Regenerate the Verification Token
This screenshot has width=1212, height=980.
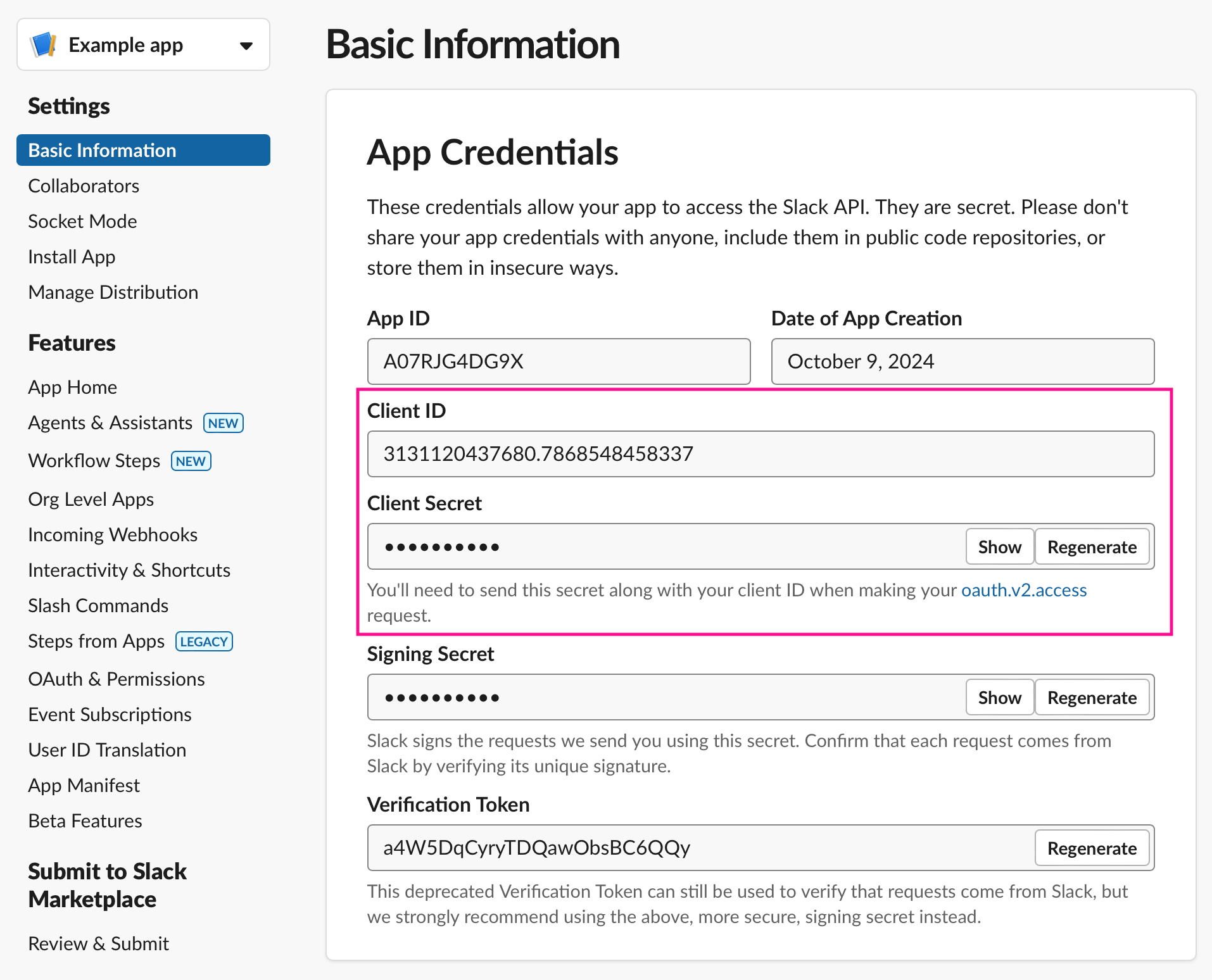pyautogui.click(x=1092, y=848)
